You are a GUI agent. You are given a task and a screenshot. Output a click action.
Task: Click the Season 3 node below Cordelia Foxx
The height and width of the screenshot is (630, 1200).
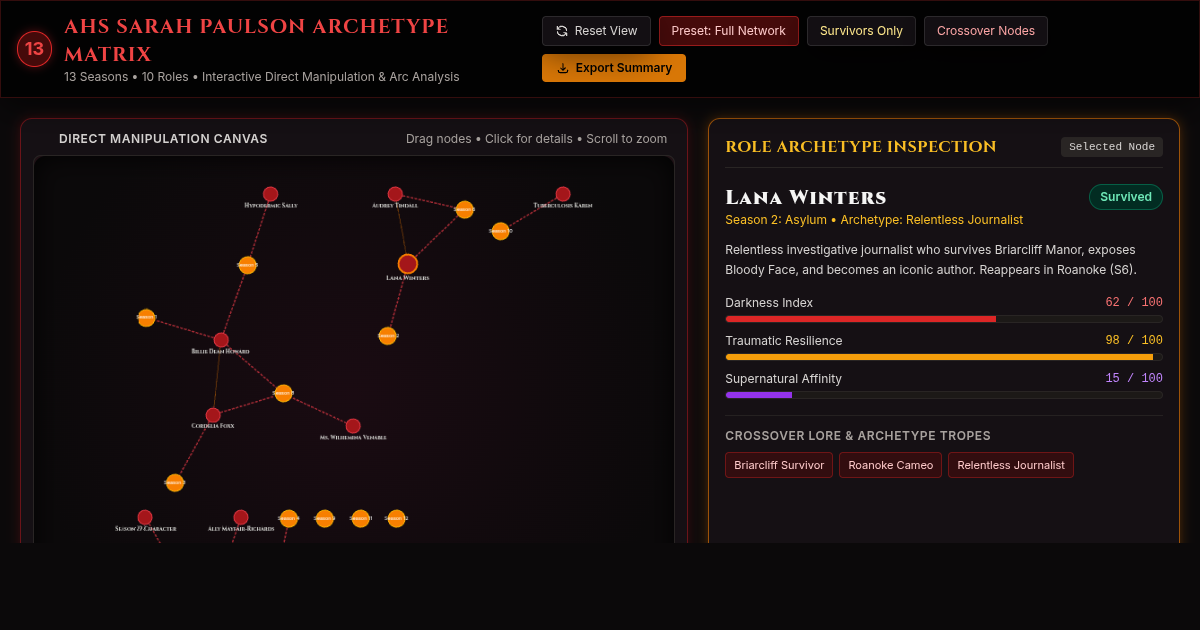click(x=175, y=483)
